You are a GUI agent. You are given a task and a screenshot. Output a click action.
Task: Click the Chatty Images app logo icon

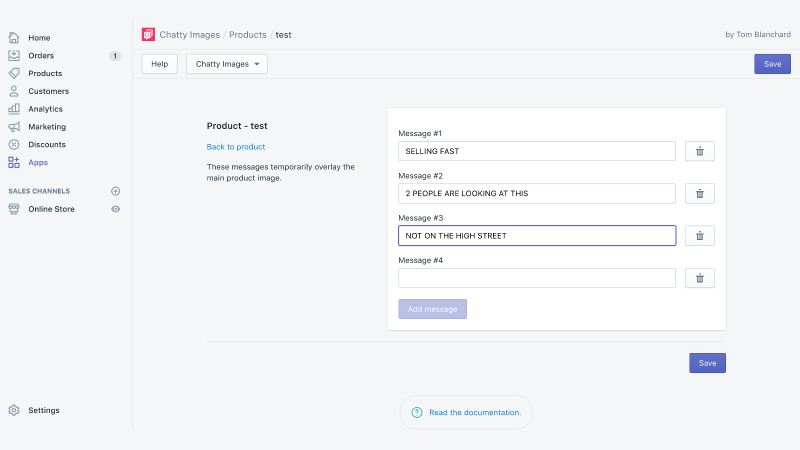coord(148,35)
